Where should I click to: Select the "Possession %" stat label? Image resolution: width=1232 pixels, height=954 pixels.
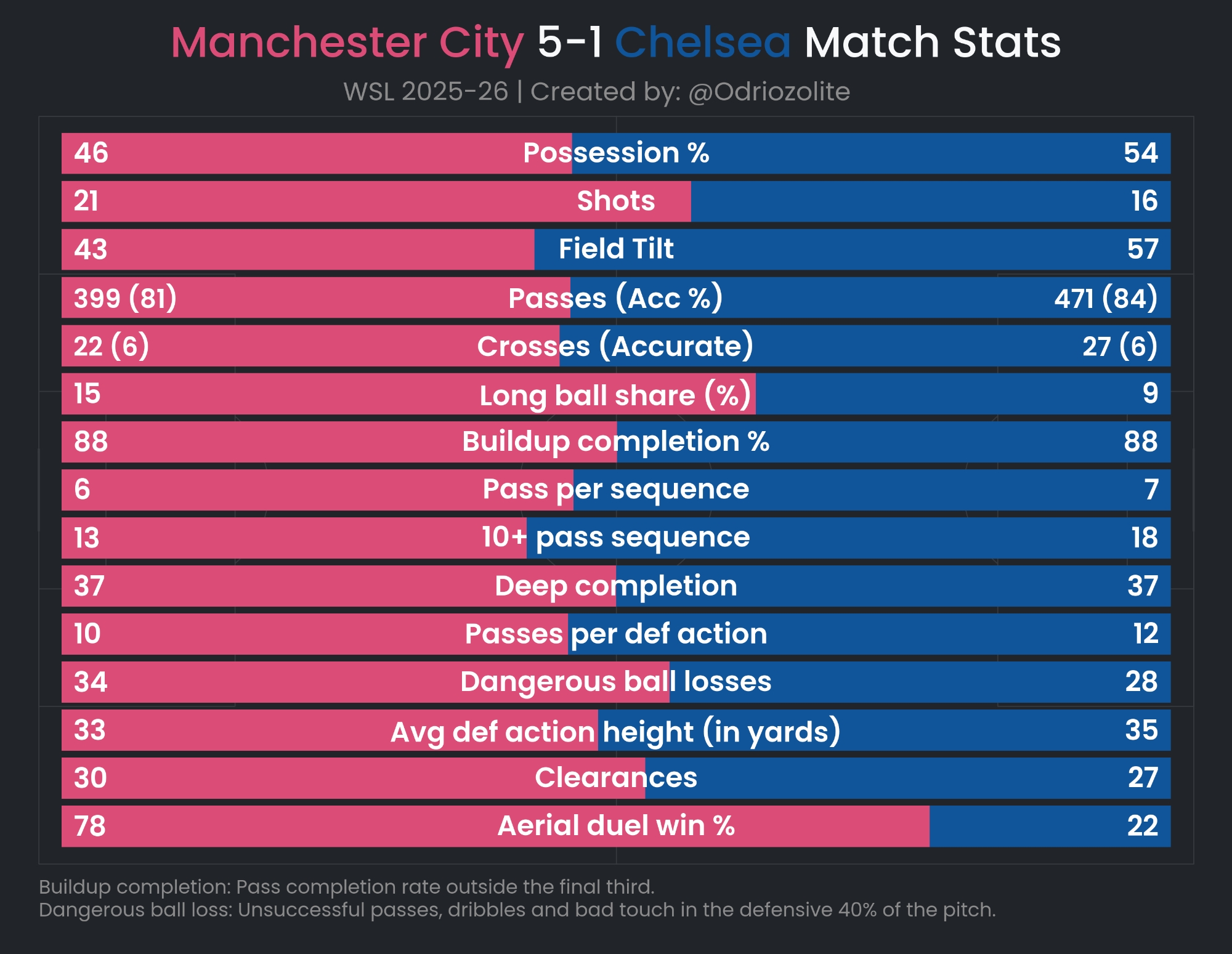pyautogui.click(x=616, y=153)
